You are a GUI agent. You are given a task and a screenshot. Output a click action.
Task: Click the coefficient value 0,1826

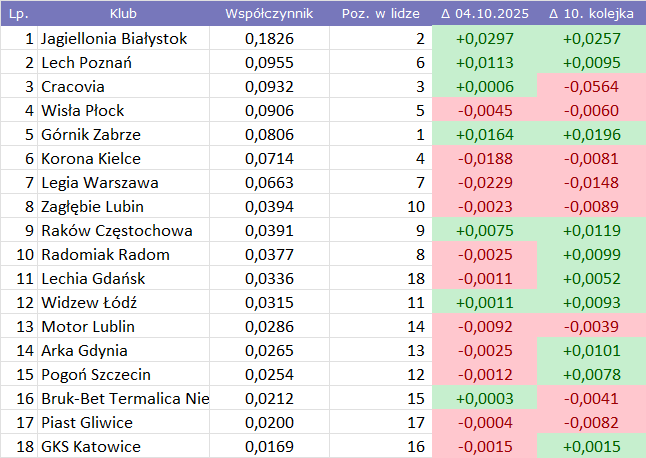pyautogui.click(x=269, y=39)
